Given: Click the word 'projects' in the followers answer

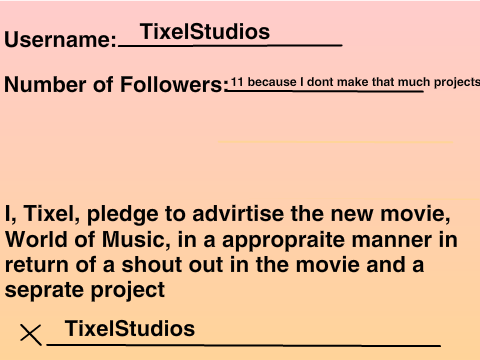Looking at the screenshot, I should pyautogui.click(x=457, y=83).
